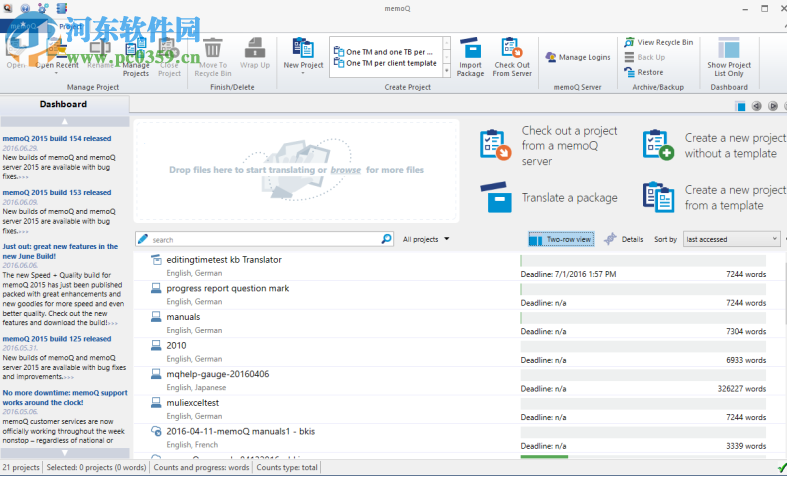Click the next navigation arrow near tab bar
Viewport: 787px width, 478px height.
pos(773,106)
